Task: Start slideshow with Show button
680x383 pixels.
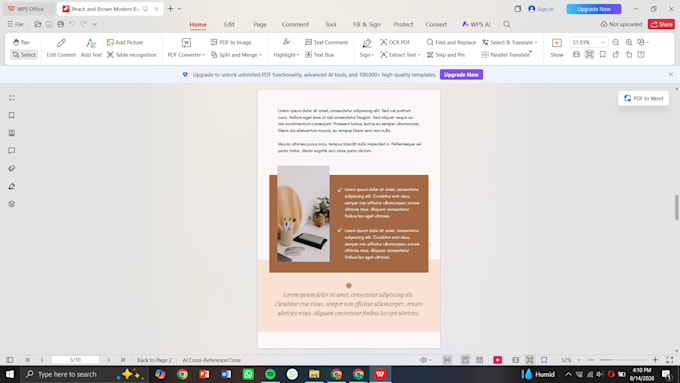Action: click(x=557, y=48)
